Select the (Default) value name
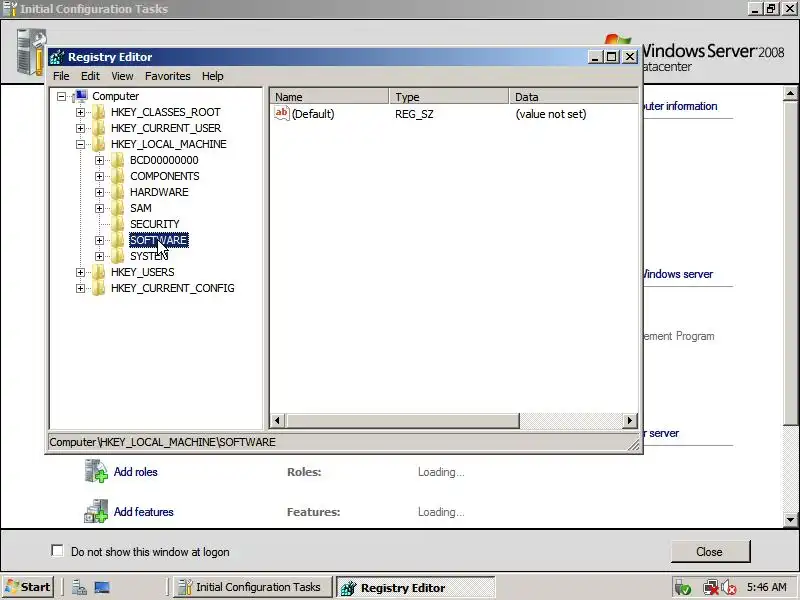800x600 pixels. pyautogui.click(x=313, y=114)
